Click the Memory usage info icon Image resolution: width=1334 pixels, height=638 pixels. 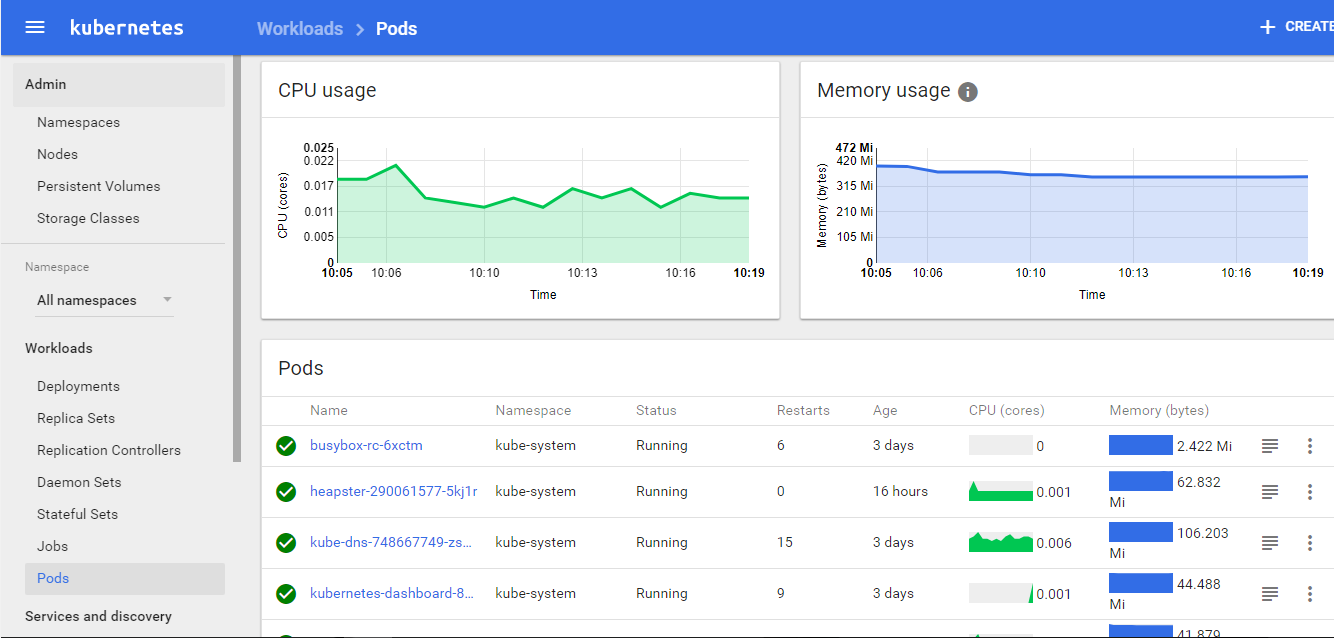[x=967, y=92]
